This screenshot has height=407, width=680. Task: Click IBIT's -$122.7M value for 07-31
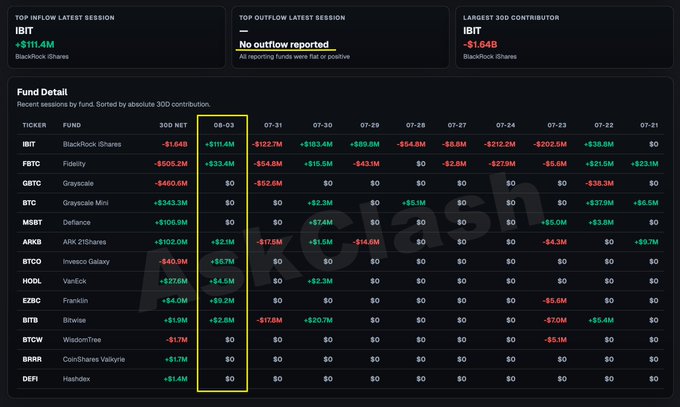(267, 144)
